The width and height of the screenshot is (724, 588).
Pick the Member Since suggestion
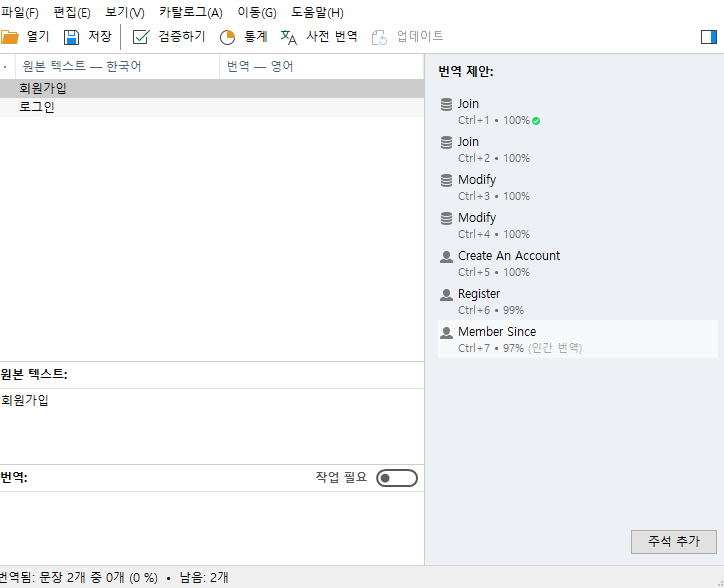(496, 332)
